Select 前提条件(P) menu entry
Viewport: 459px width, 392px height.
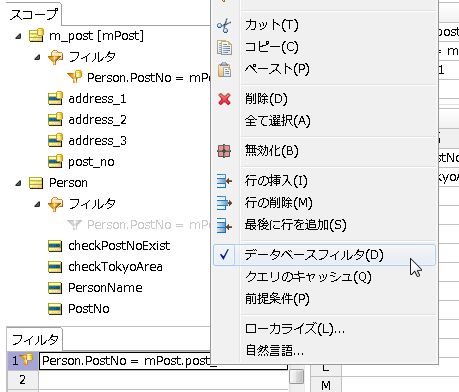(x=277, y=299)
